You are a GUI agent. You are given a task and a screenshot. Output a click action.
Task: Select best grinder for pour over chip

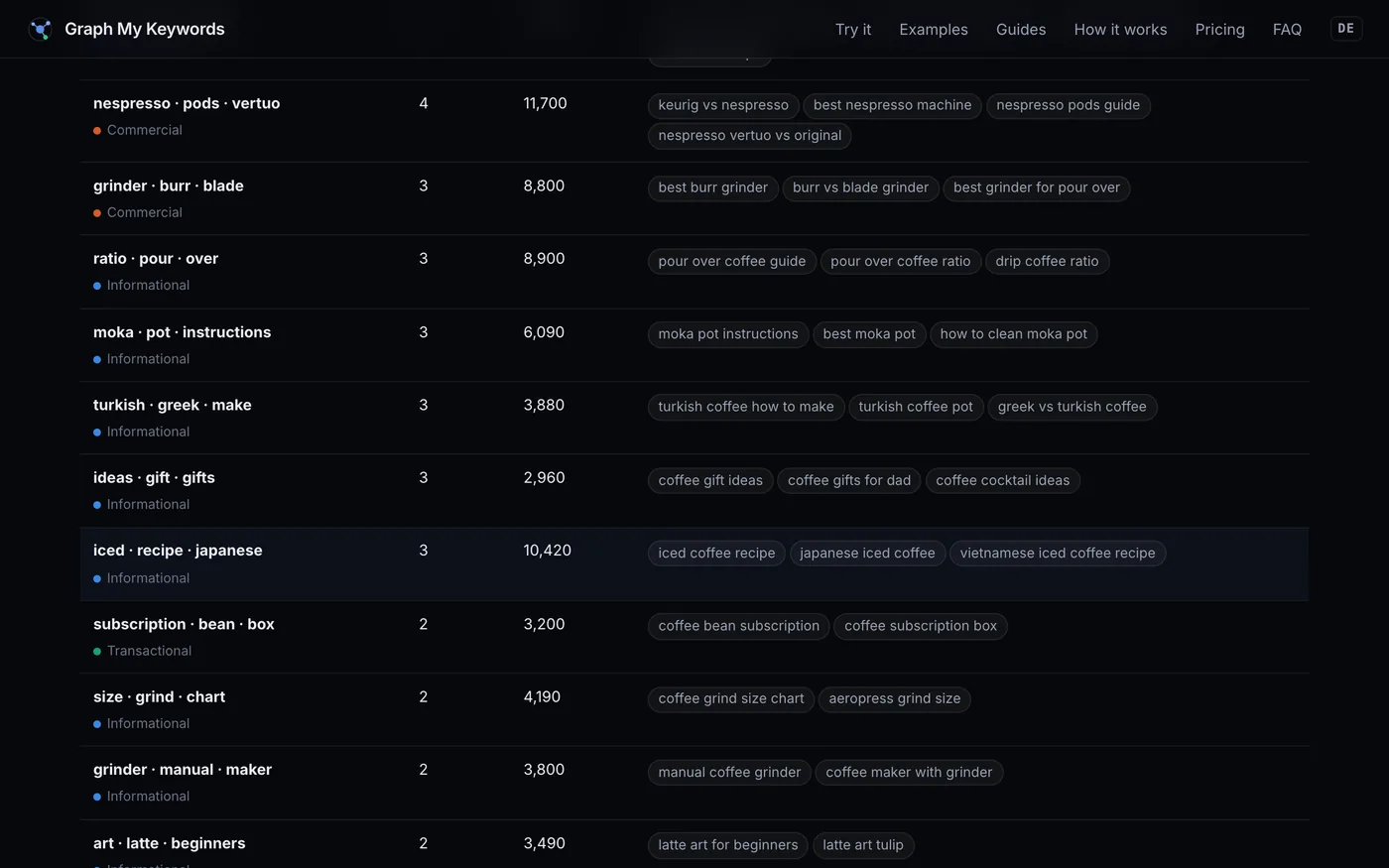pyautogui.click(x=1036, y=187)
